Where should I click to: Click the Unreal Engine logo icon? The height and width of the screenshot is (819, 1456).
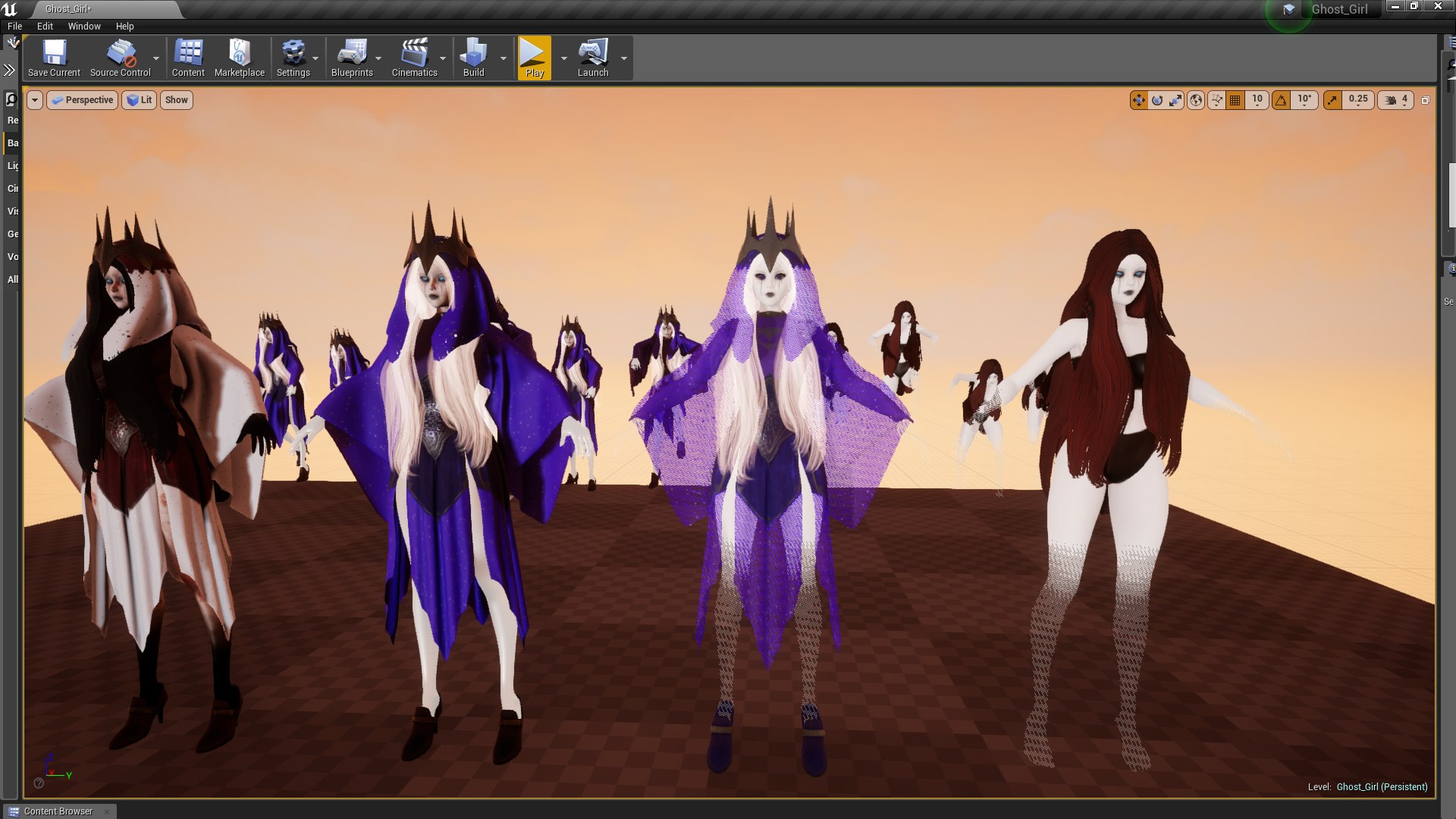10,9
